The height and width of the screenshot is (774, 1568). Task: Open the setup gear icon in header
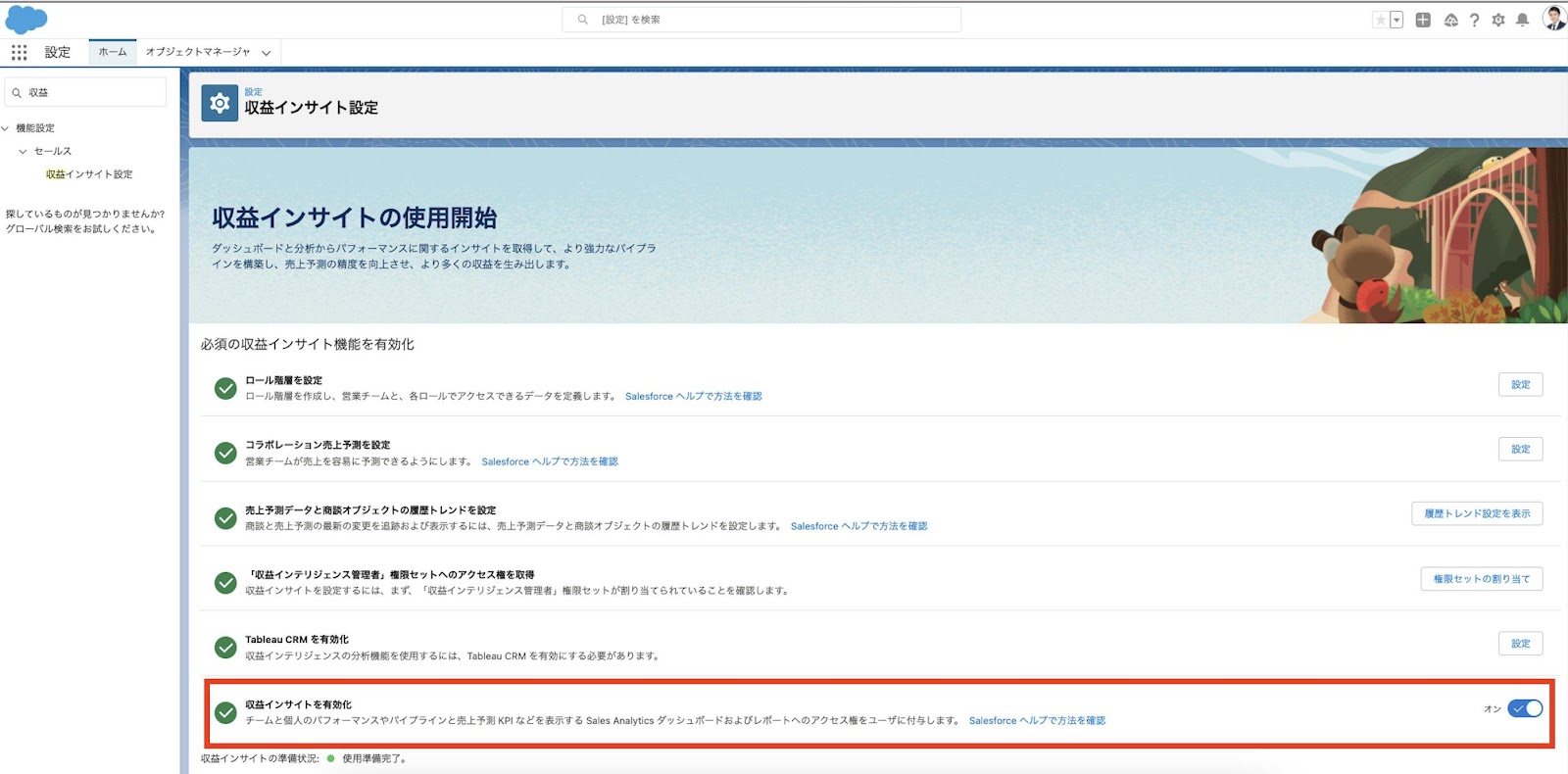point(1497,20)
